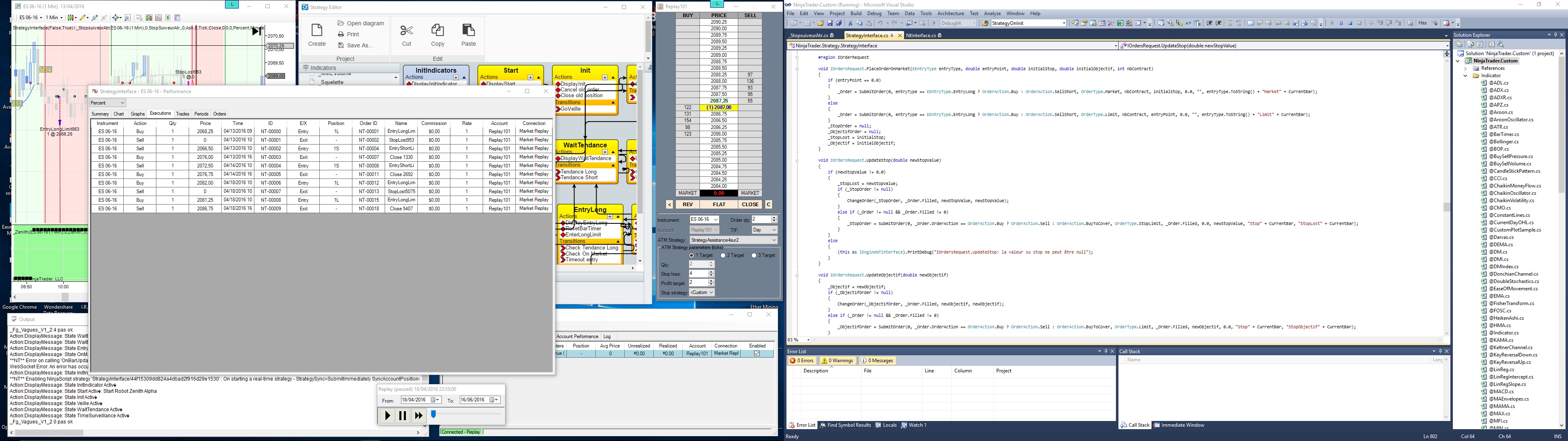The height and width of the screenshot is (441, 1568).
Task: Select the 3 Target radio button
Action: tap(754, 255)
